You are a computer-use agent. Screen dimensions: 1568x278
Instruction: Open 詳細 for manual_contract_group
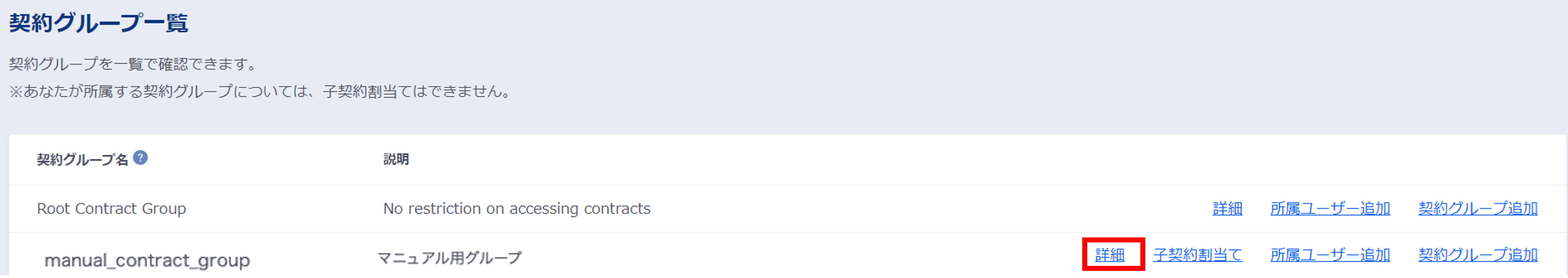click(x=1110, y=255)
